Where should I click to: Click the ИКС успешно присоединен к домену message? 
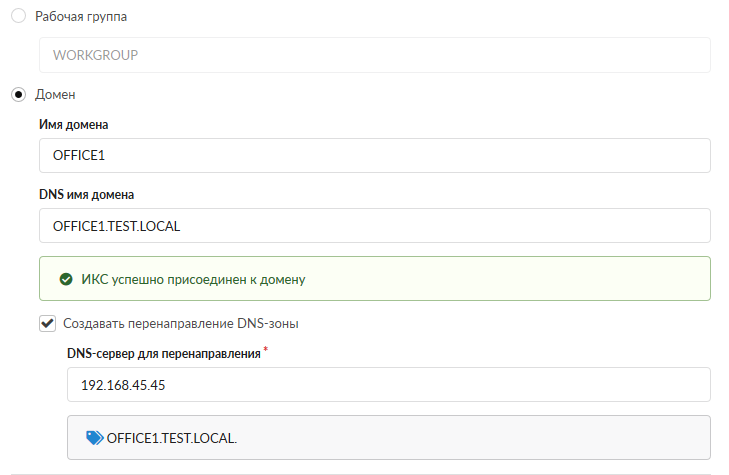tap(193, 279)
